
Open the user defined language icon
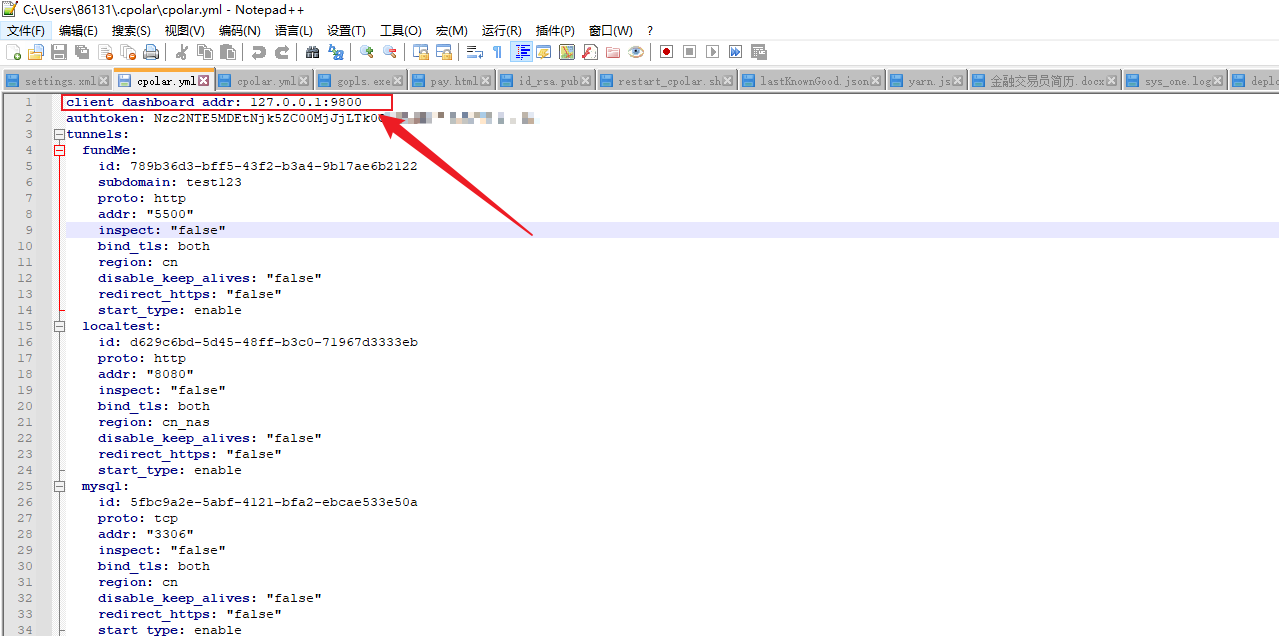point(544,52)
